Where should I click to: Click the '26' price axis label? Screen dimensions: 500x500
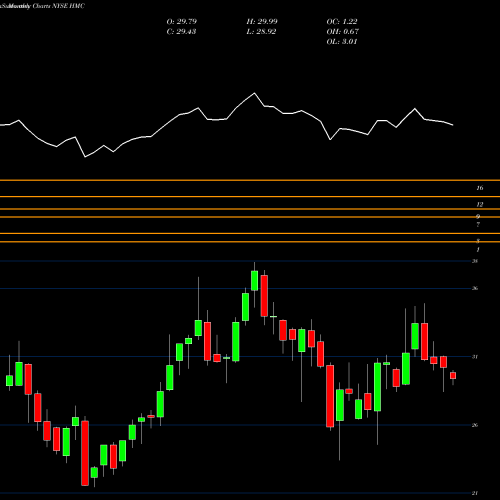click(475, 425)
